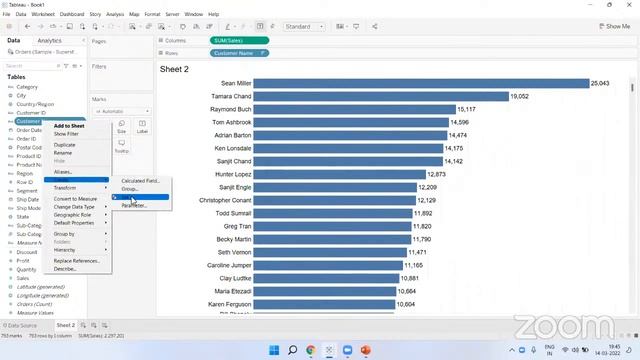This screenshot has width=640, height=360.
Task: Click the Fix Axes pin icon
Action: pyautogui.click(x=273, y=27)
